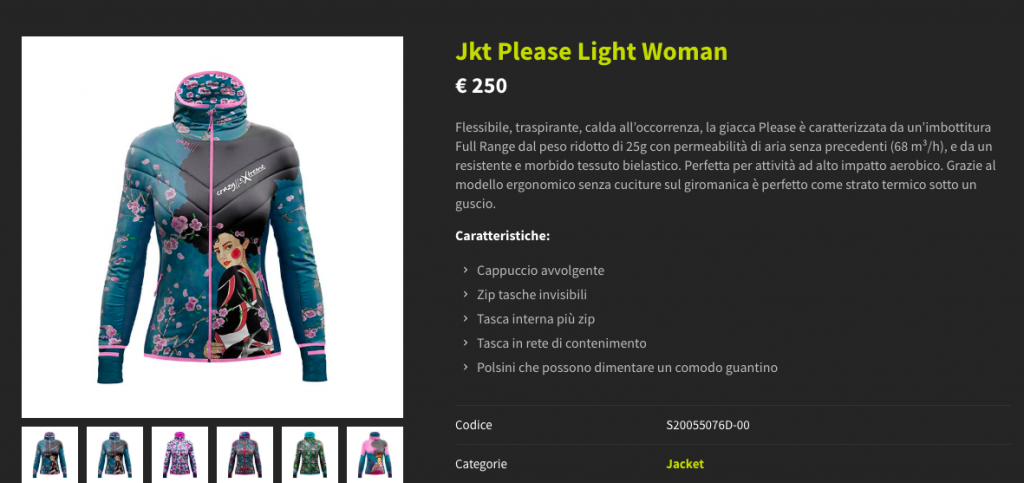Click the Caratteristiche heading
Viewport: 1024px width, 483px height.
[x=503, y=235]
